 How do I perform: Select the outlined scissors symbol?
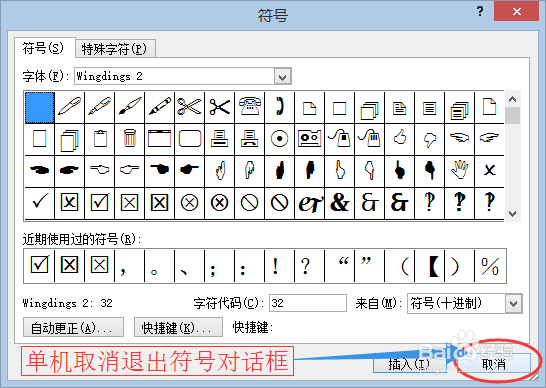pyautogui.click(x=189, y=107)
